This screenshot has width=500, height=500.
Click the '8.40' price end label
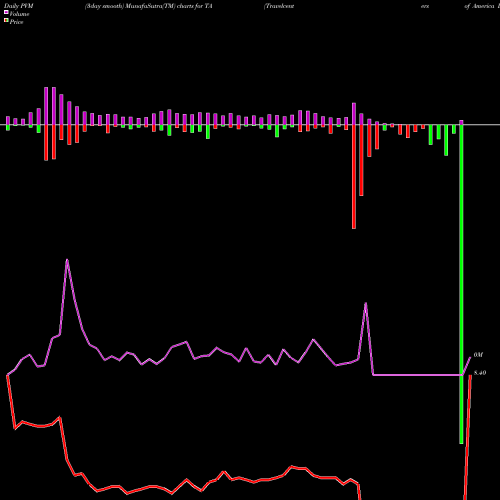point(480,373)
